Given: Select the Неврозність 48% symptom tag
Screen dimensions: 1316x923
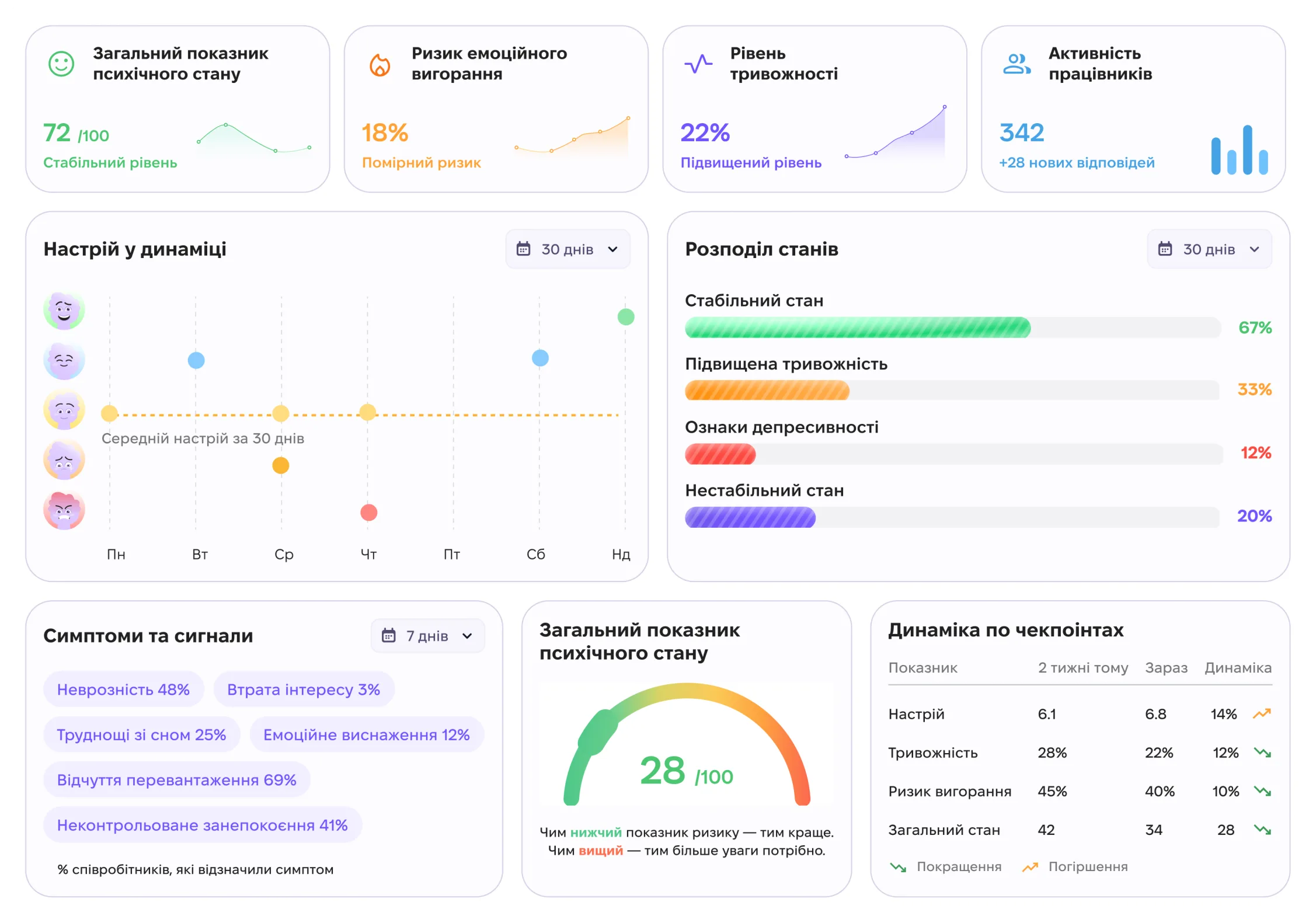Looking at the screenshot, I should tap(123, 689).
